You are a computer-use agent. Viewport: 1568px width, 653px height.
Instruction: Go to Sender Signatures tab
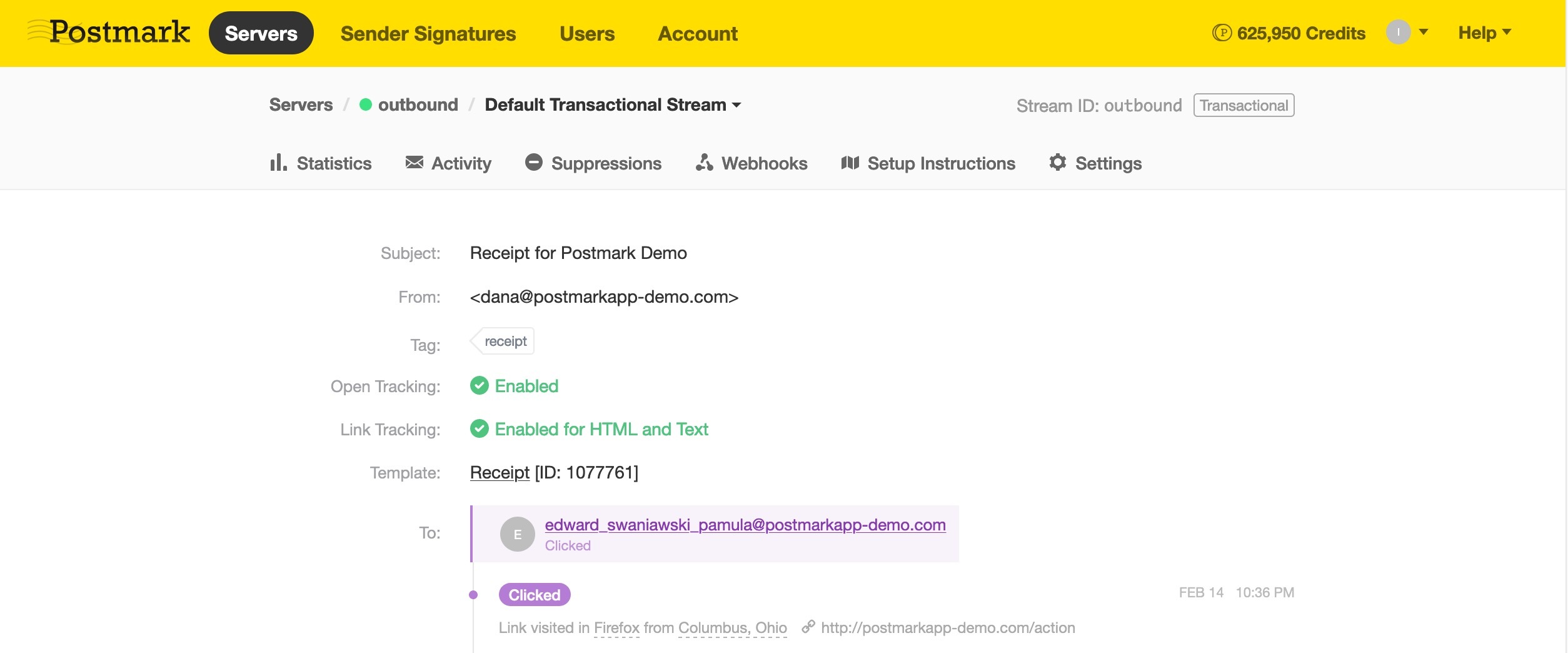[428, 33]
